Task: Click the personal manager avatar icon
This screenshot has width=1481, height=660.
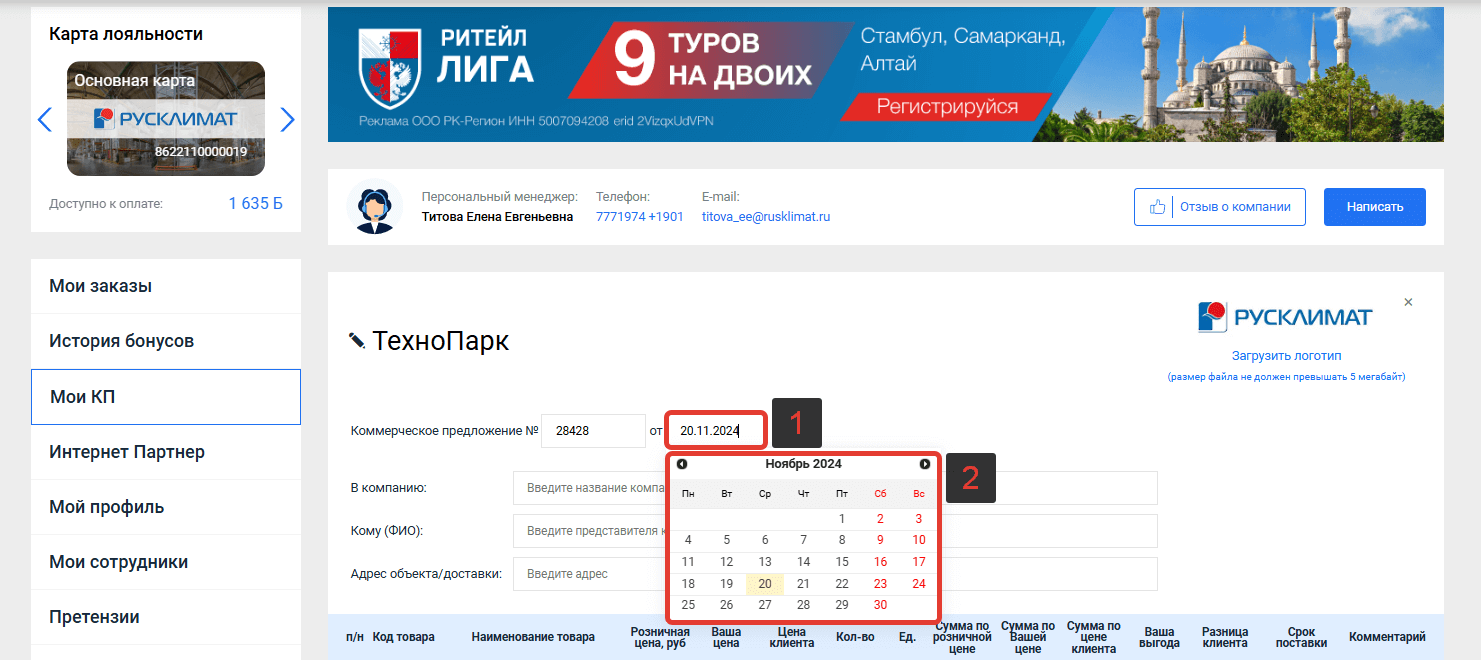Action: pyautogui.click(x=374, y=207)
